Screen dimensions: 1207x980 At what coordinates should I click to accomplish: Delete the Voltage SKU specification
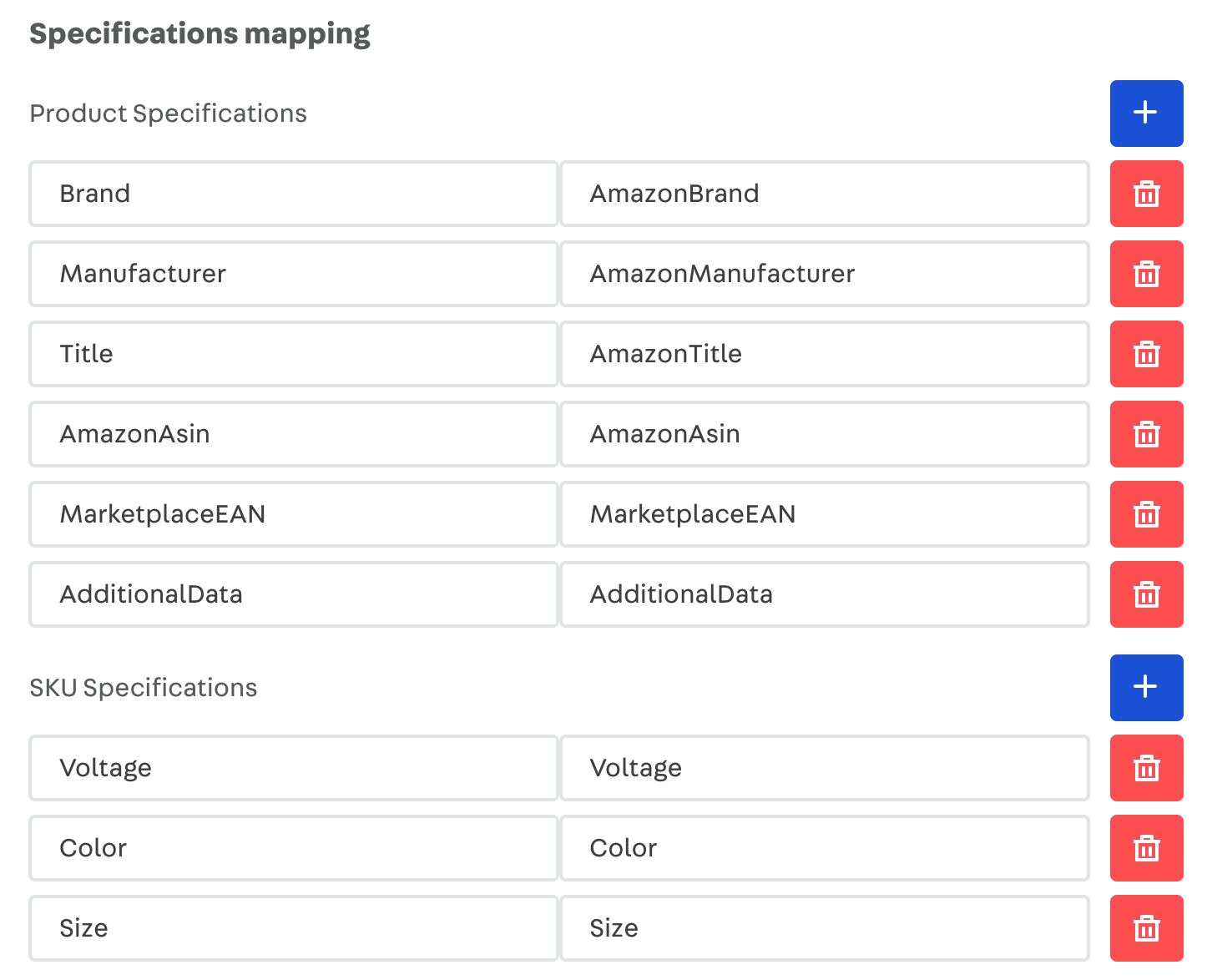point(1146,768)
